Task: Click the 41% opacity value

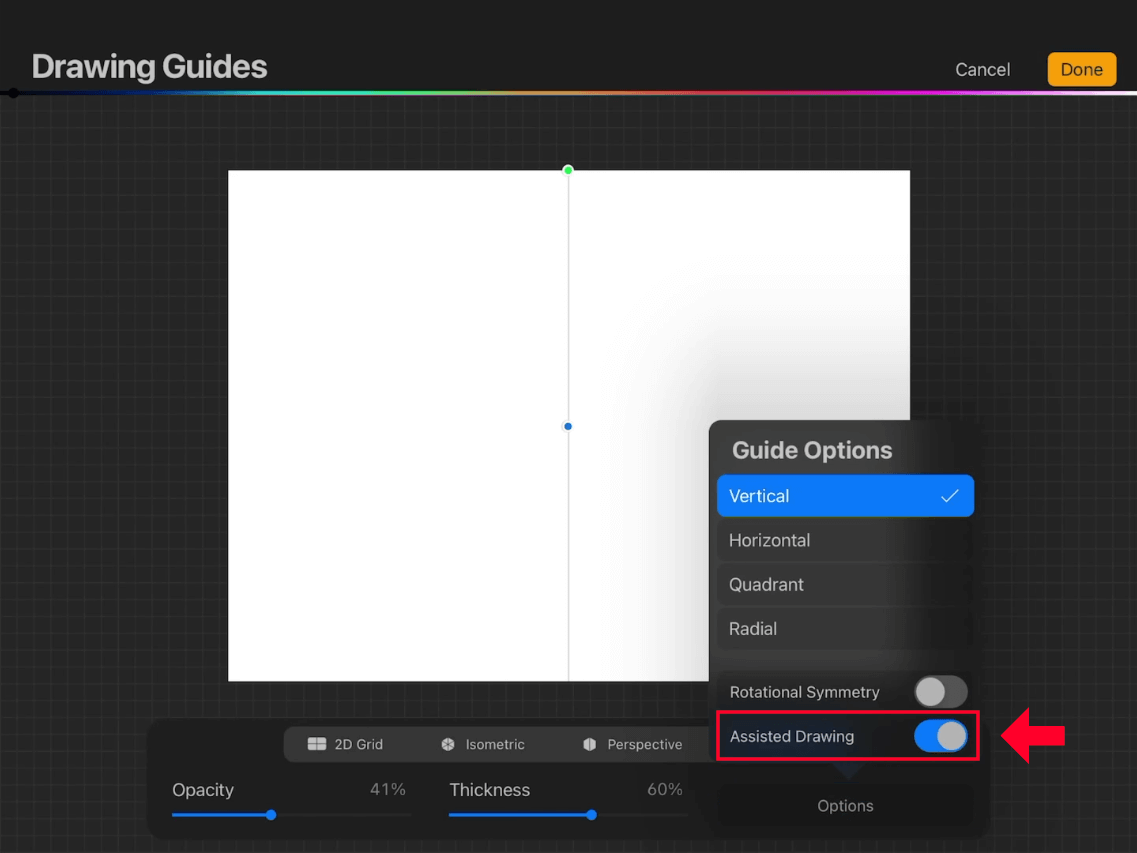Action: pos(387,789)
